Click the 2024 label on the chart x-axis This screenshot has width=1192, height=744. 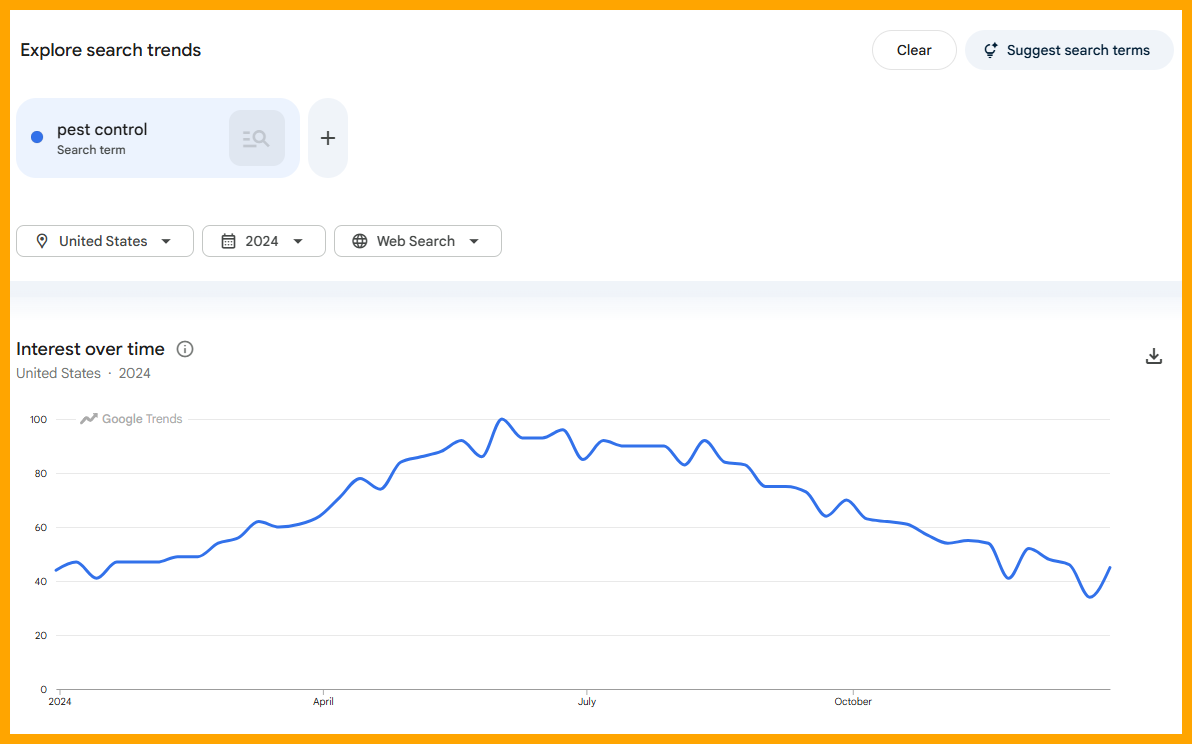pyautogui.click(x=59, y=702)
